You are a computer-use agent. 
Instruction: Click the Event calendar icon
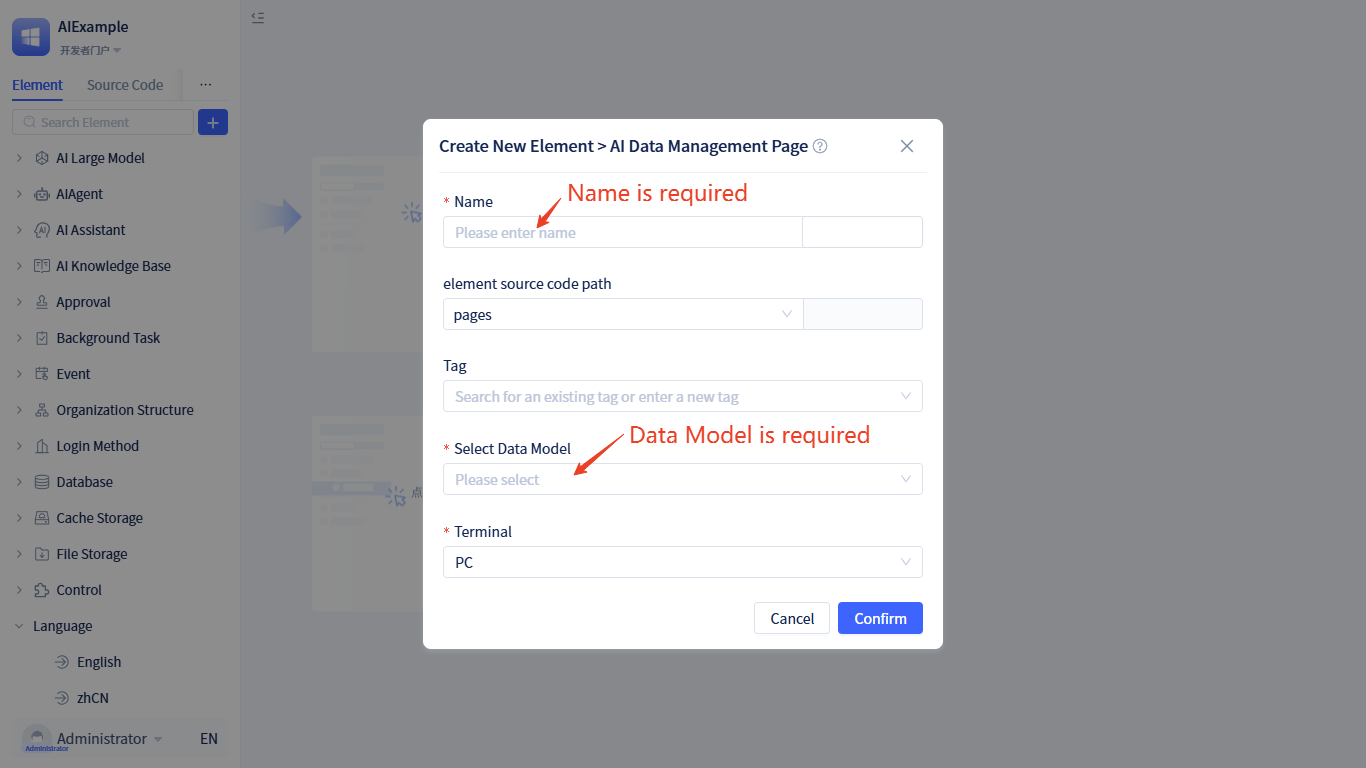(42, 374)
